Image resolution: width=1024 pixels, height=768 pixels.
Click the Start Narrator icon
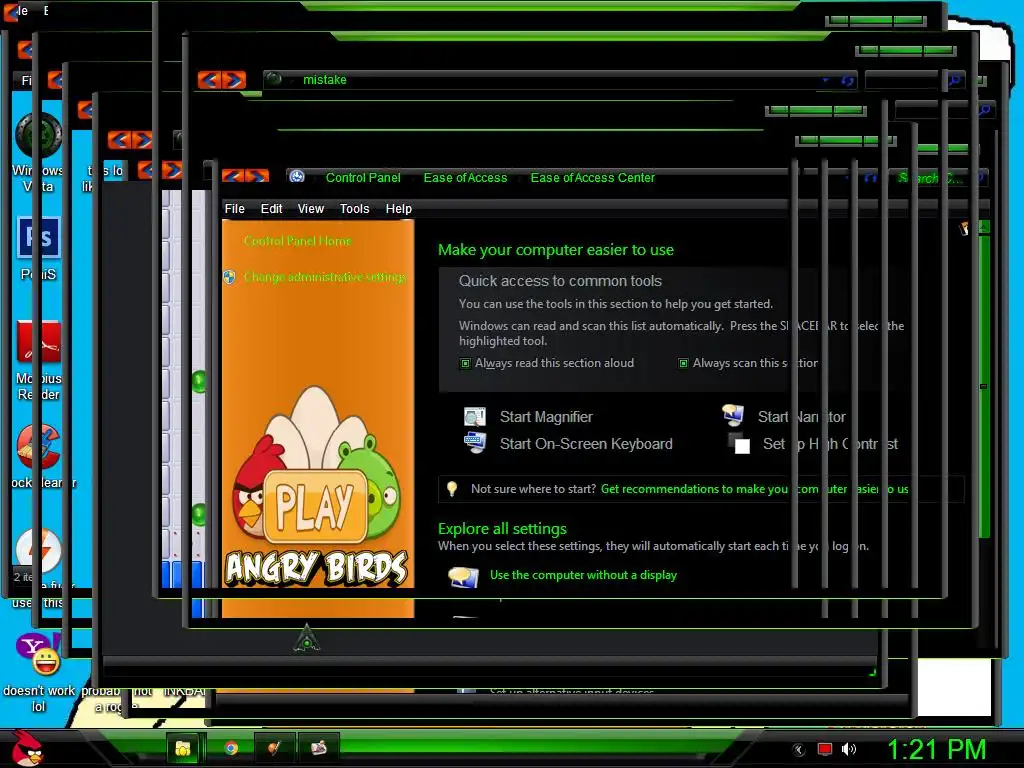(x=733, y=415)
